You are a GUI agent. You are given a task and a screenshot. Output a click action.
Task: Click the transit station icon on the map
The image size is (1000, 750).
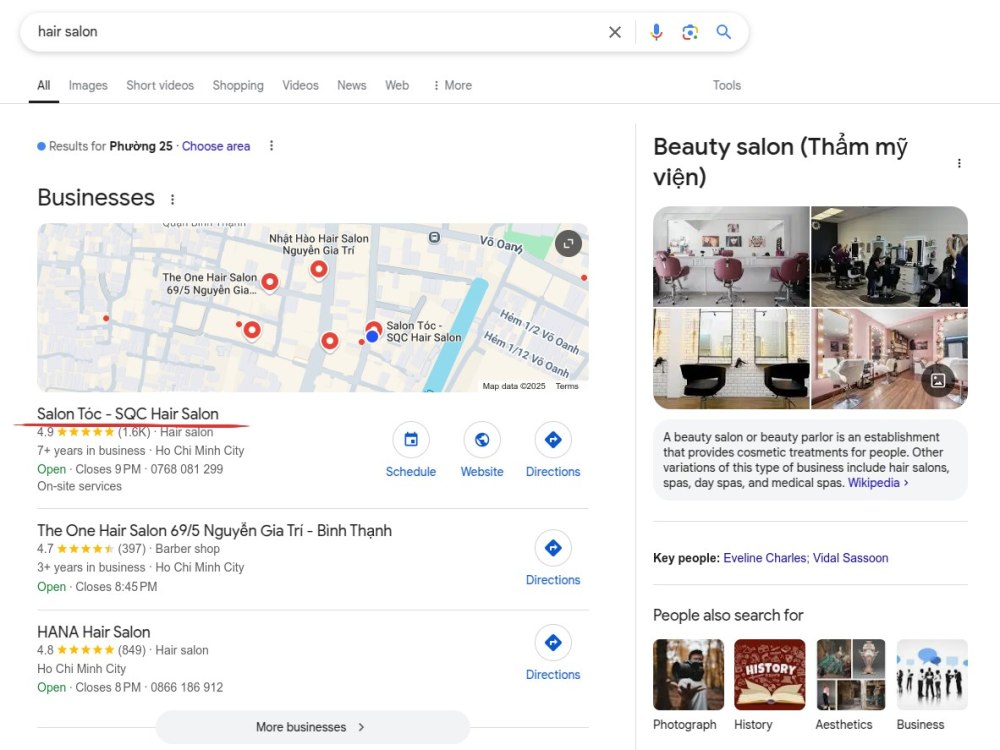point(434,237)
